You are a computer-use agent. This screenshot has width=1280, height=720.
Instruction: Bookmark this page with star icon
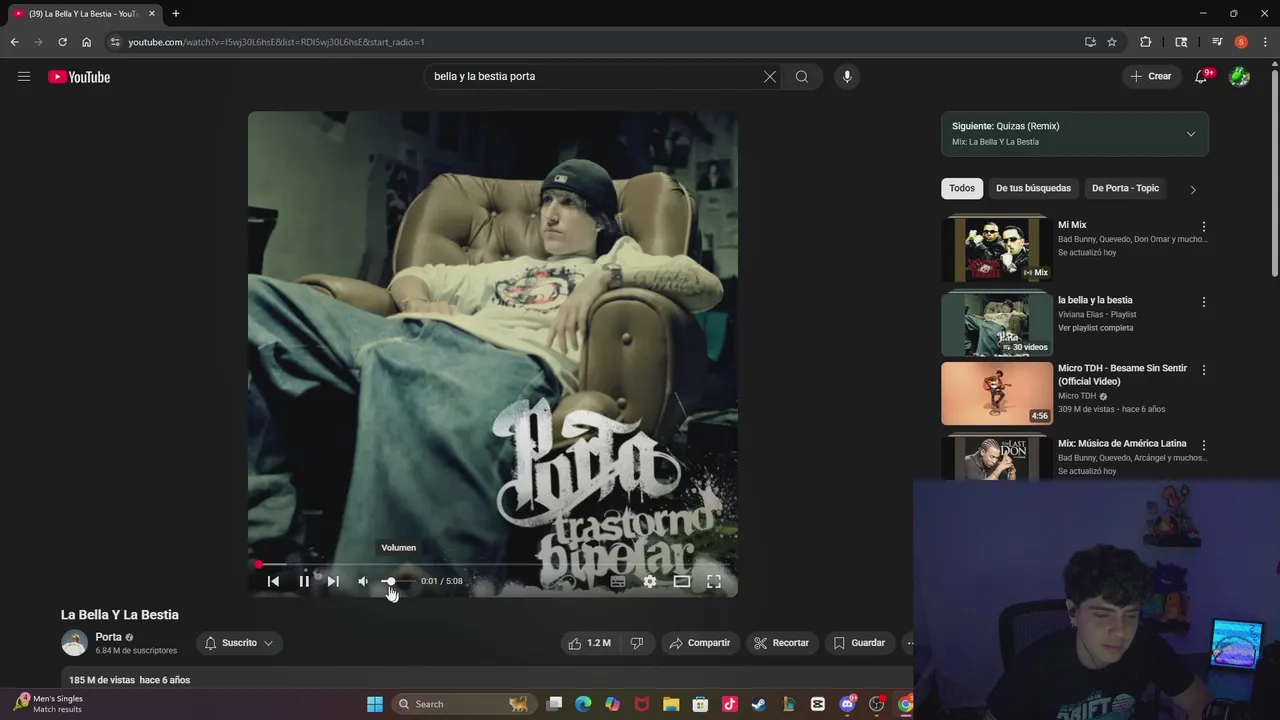coord(1111,42)
